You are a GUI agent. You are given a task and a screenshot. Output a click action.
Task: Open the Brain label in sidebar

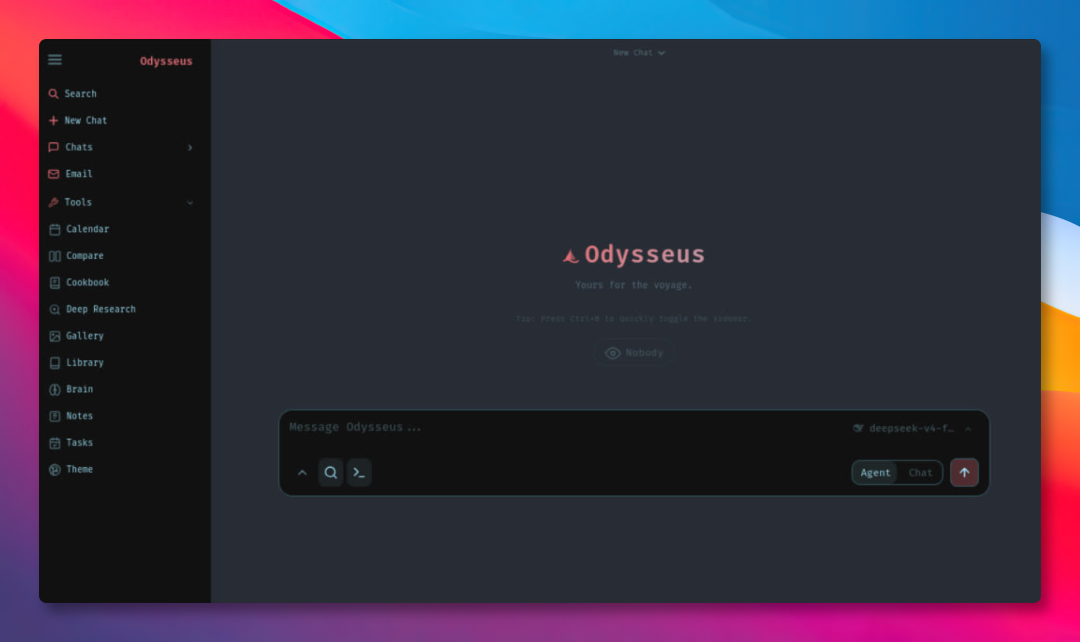click(x=79, y=390)
